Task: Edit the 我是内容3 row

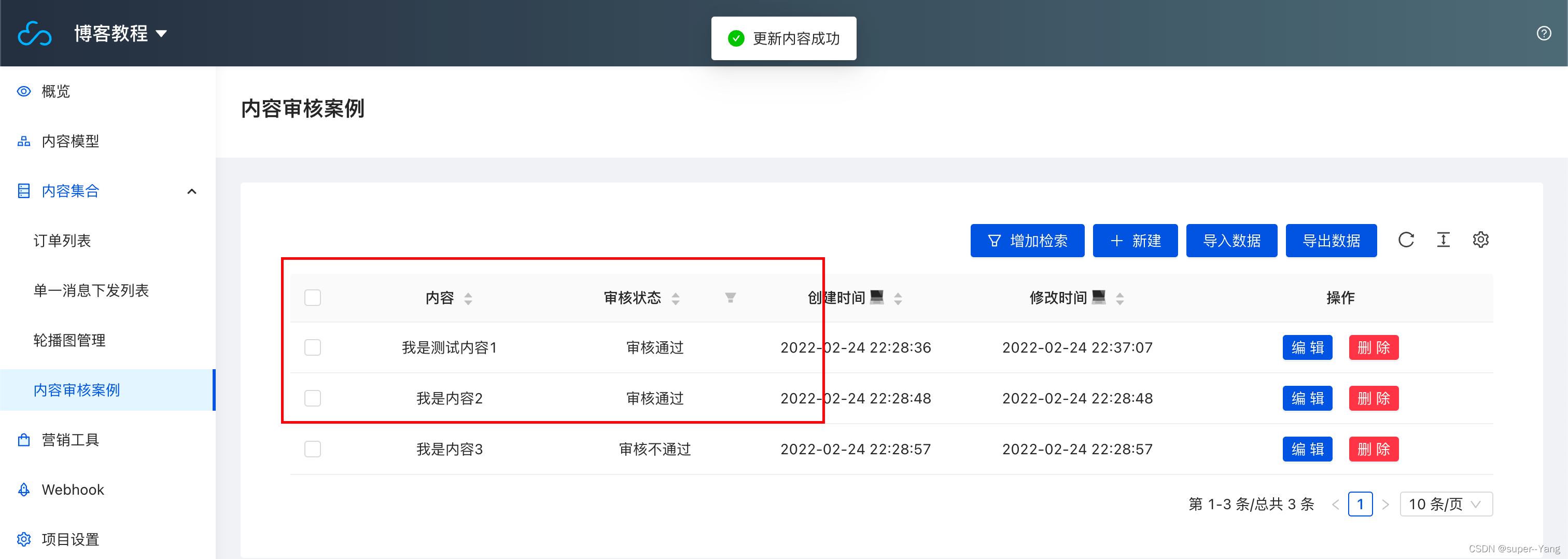Action: tap(1308, 450)
